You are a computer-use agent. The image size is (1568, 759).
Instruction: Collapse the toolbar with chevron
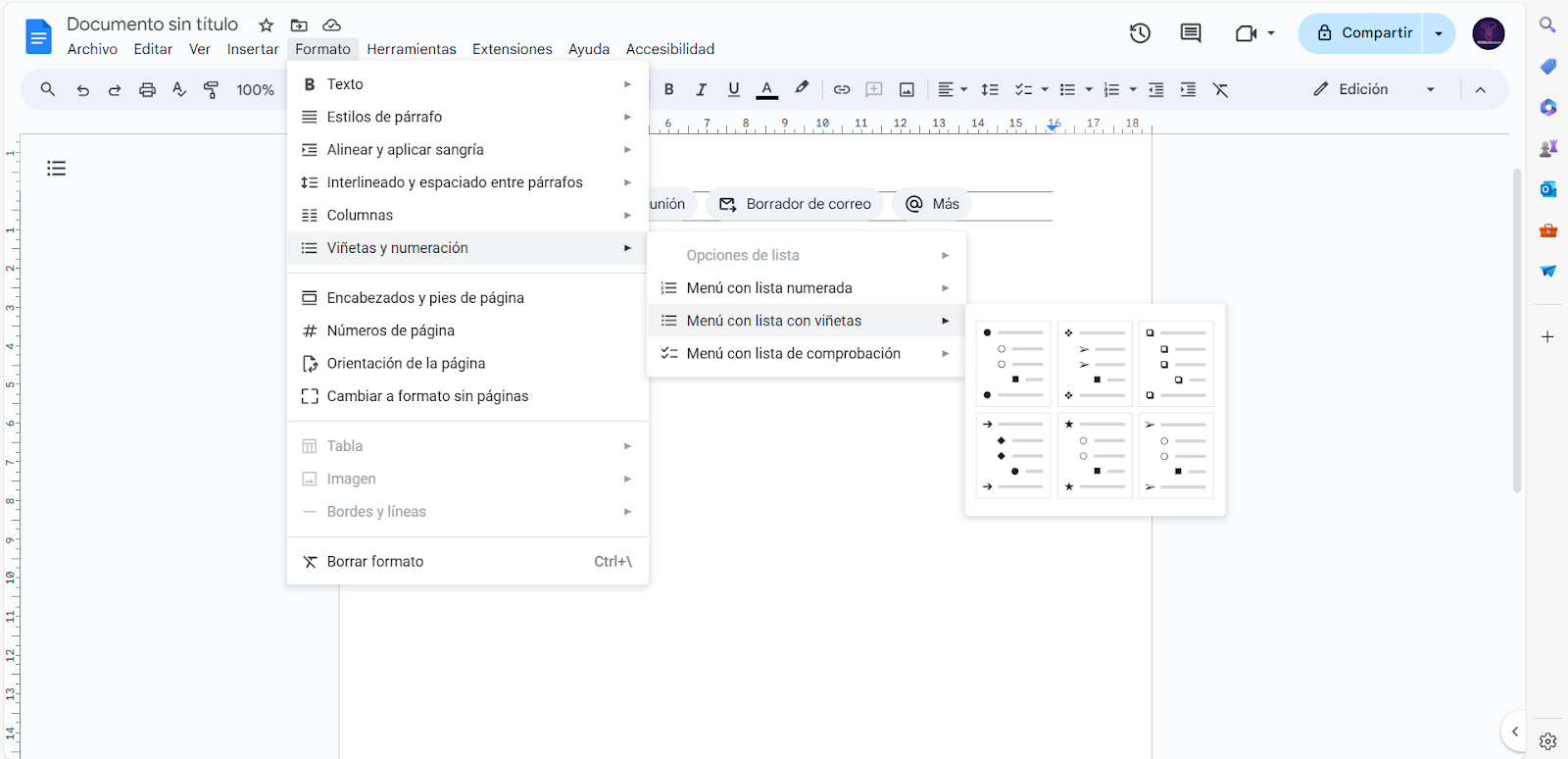1481,89
